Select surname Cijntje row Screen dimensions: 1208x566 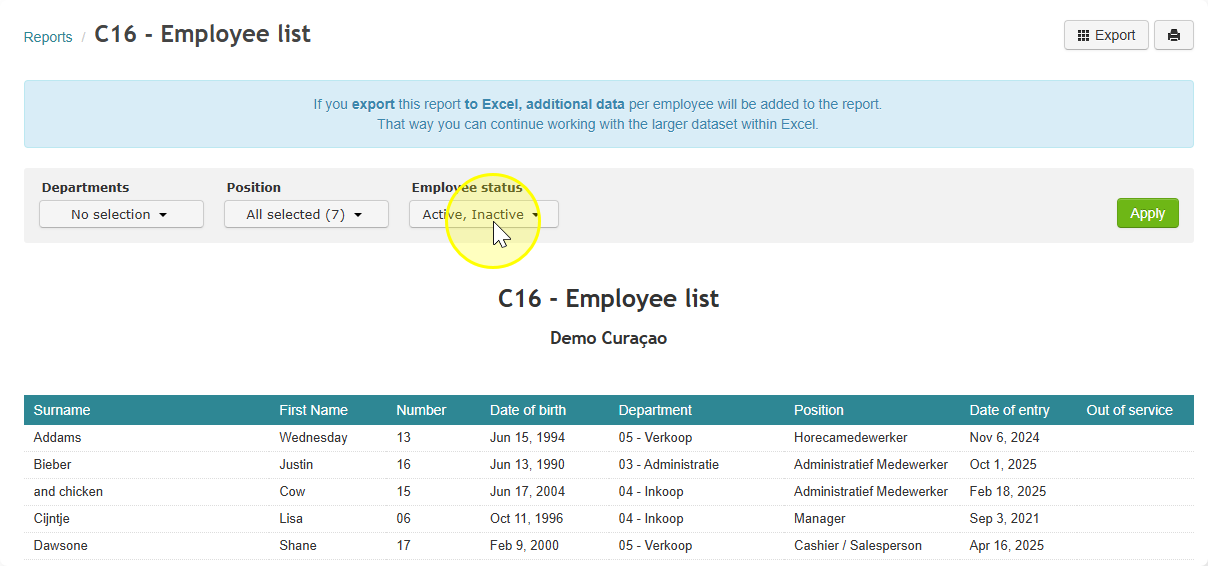coord(51,518)
